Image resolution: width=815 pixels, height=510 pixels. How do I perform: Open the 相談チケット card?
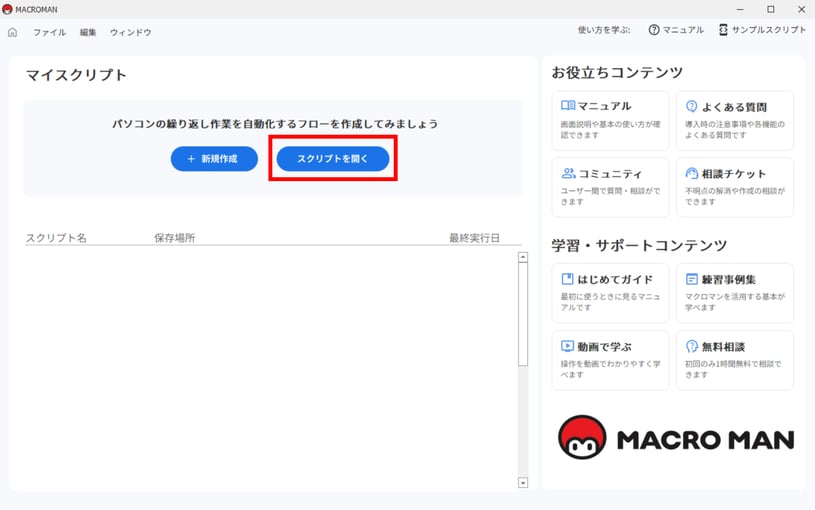pos(734,187)
